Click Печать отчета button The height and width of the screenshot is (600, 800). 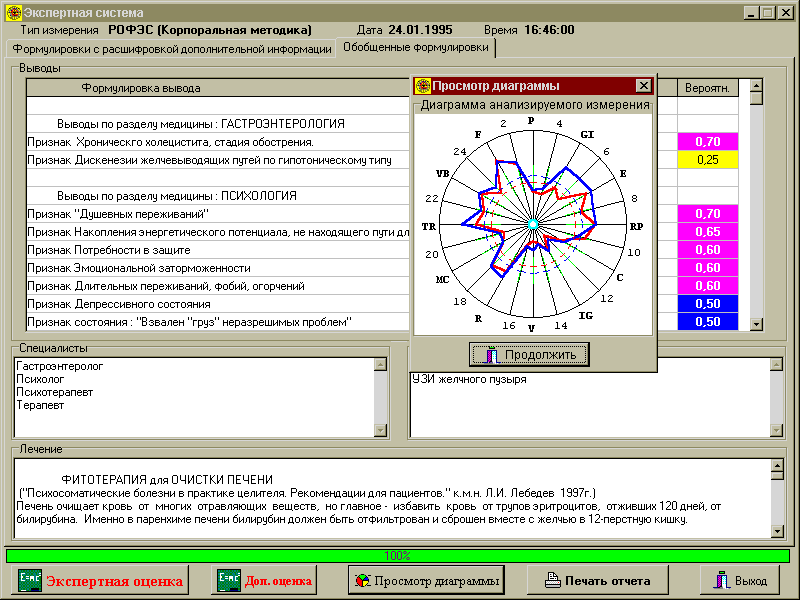[597, 580]
